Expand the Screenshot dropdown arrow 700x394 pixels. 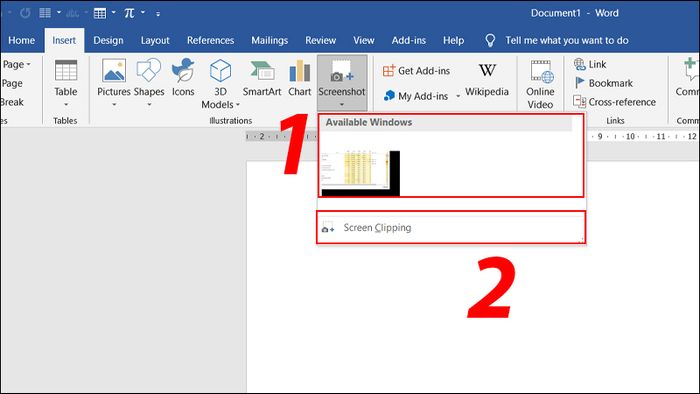[342, 105]
